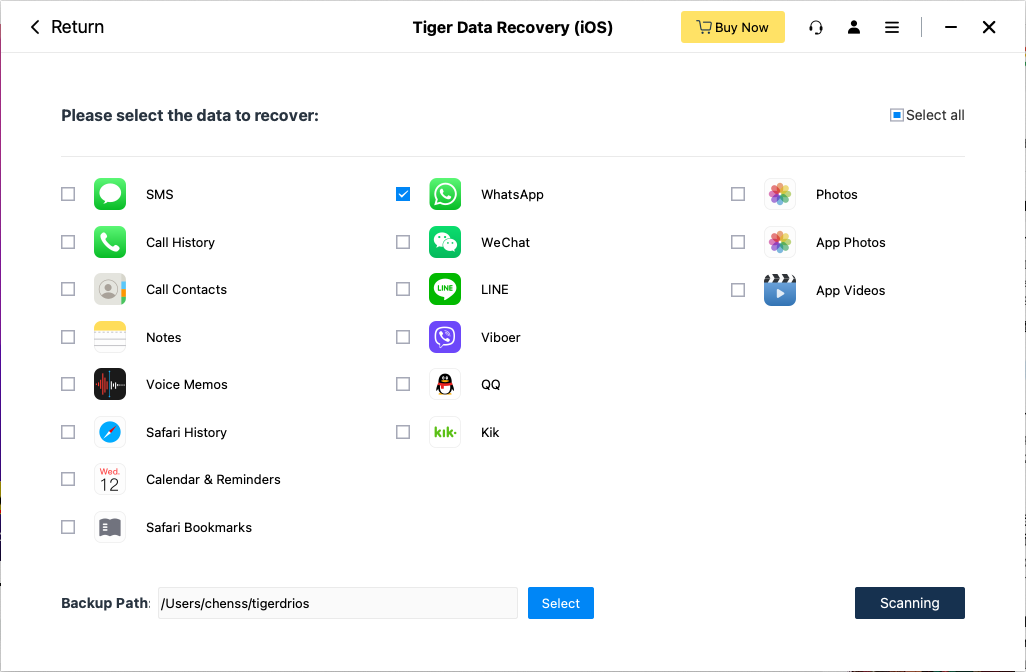Viewport: 1026px width, 672px height.
Task: Open the user account profile icon
Action: tap(854, 27)
